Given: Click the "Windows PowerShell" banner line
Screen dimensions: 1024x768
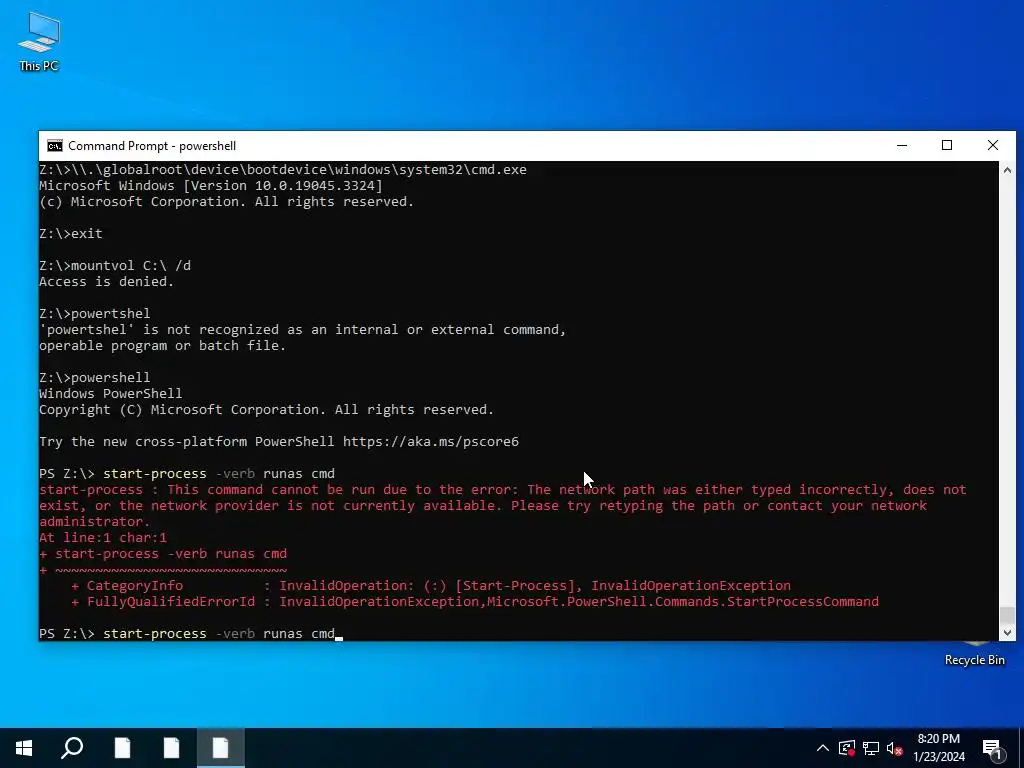Looking at the screenshot, I should (110, 393).
